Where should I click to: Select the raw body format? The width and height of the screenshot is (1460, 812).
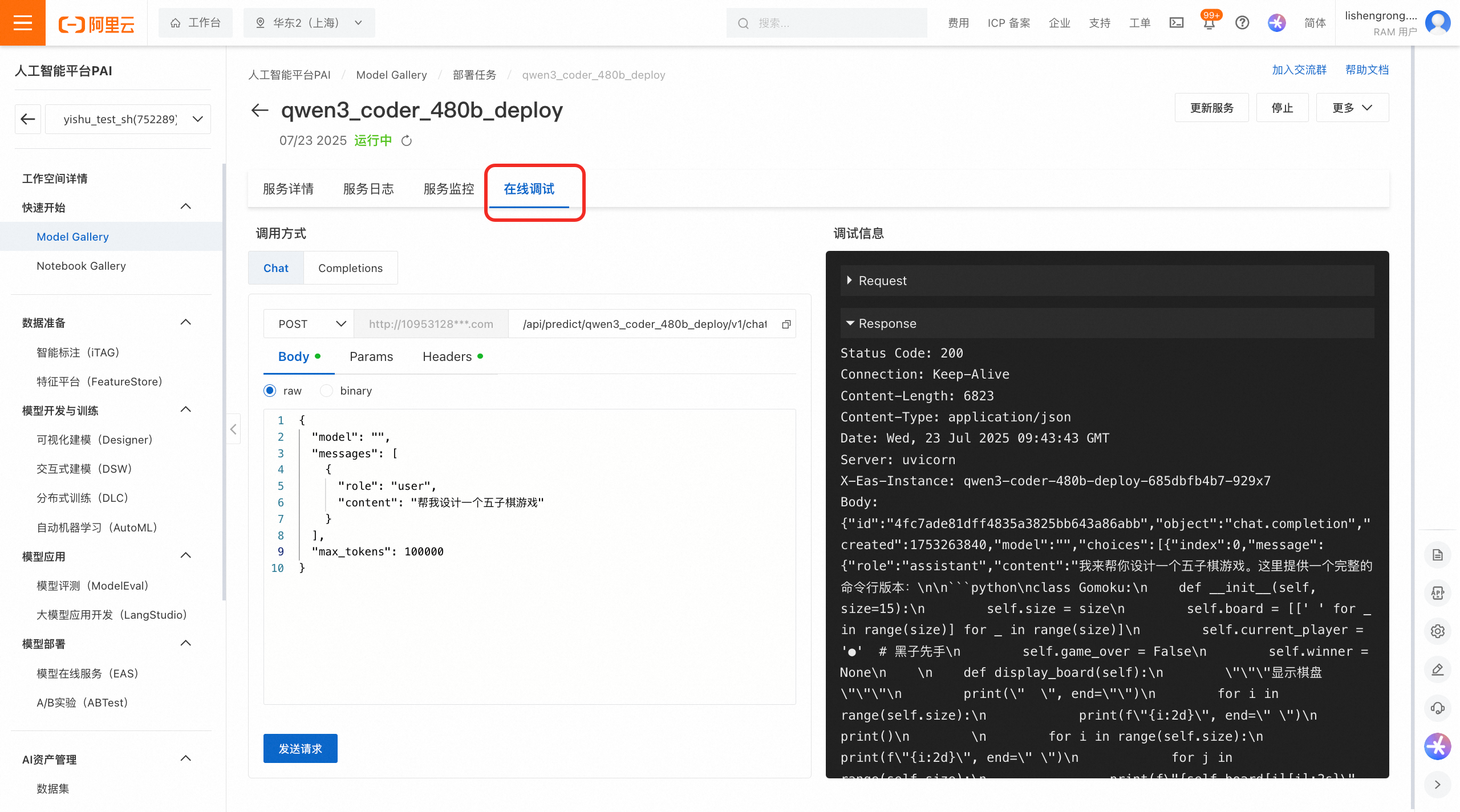pyautogui.click(x=270, y=391)
